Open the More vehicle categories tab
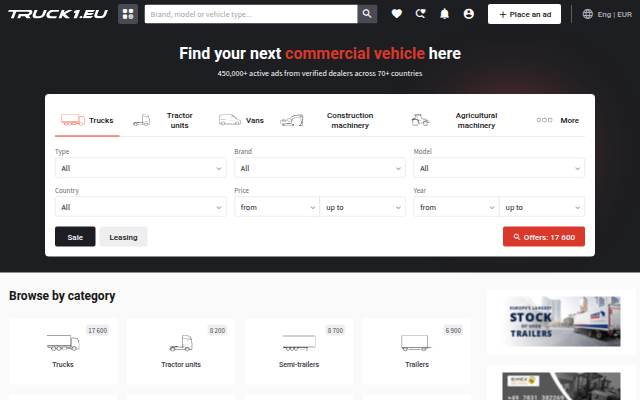This screenshot has height=400, width=640. (558, 120)
